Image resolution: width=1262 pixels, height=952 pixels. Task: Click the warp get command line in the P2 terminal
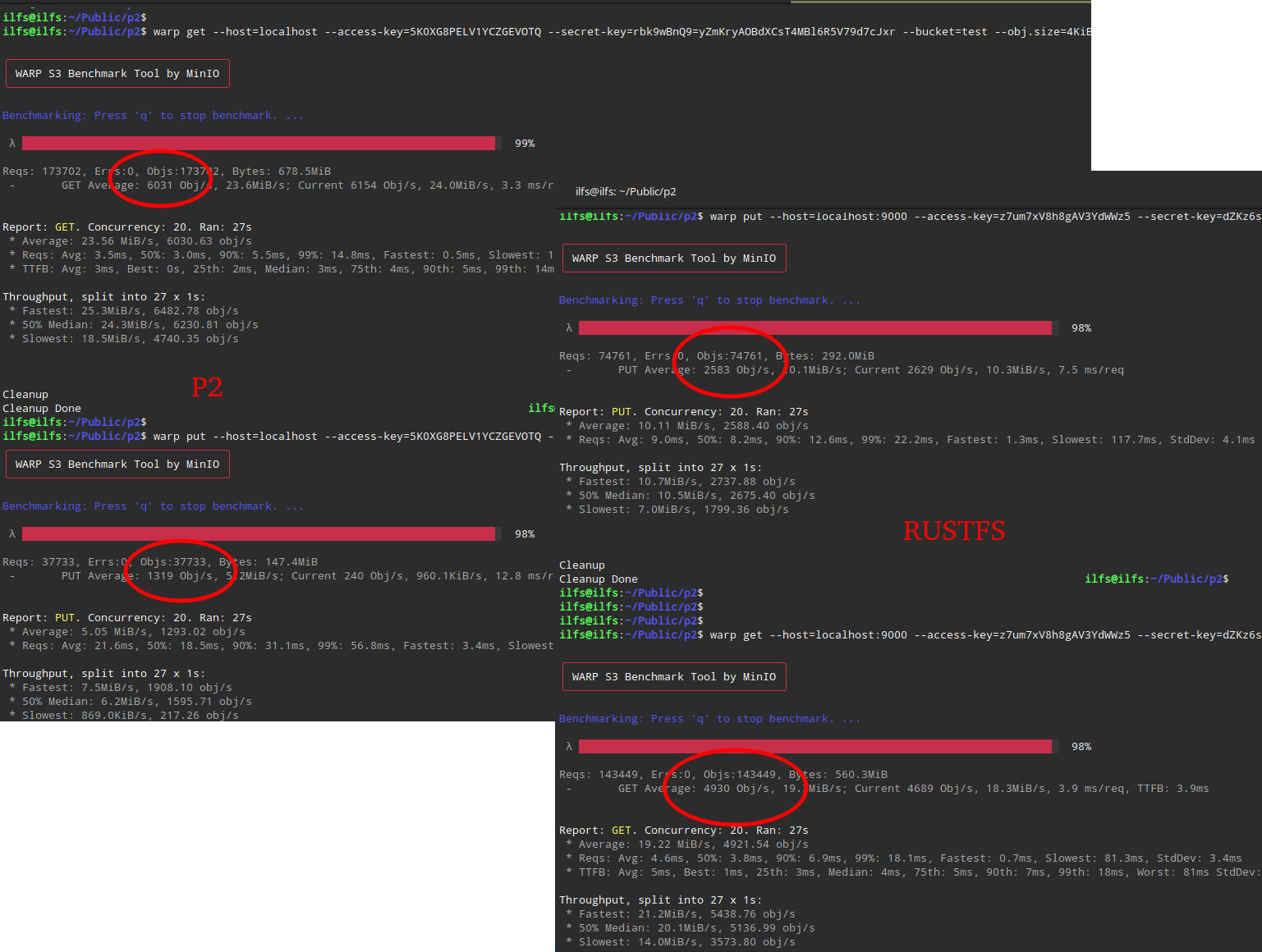point(328,31)
